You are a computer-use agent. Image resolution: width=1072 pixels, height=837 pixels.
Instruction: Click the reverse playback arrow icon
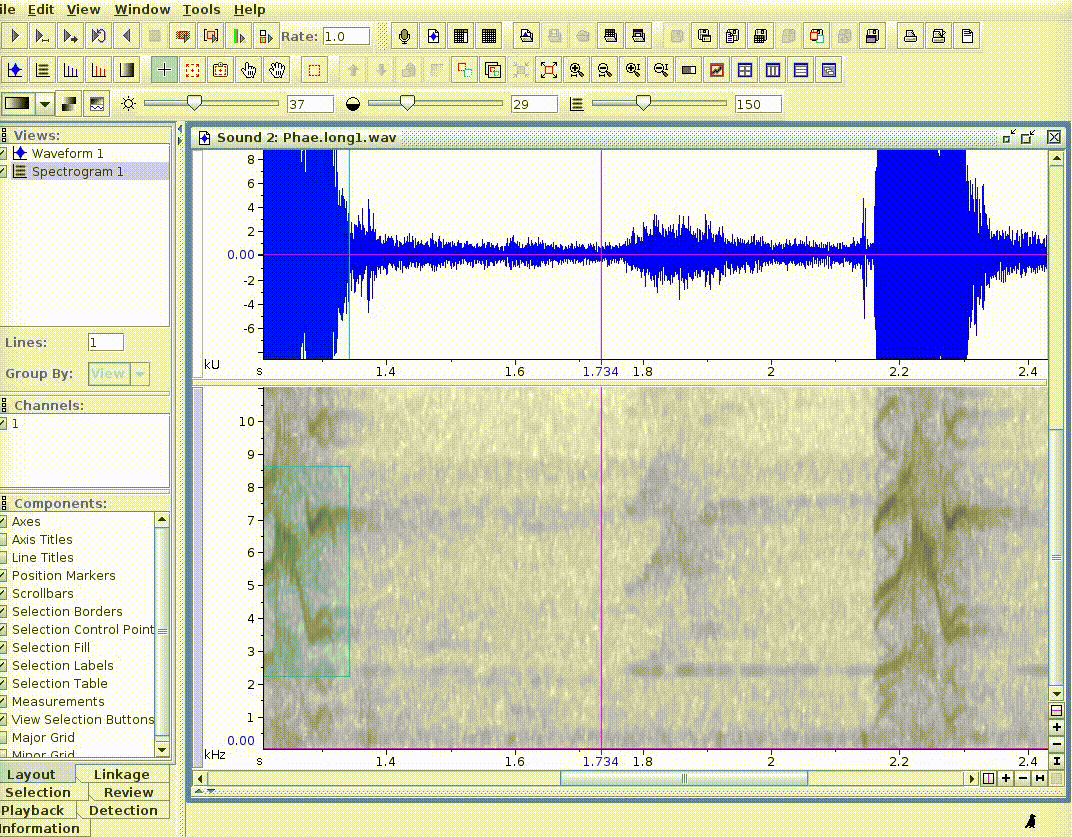126,36
